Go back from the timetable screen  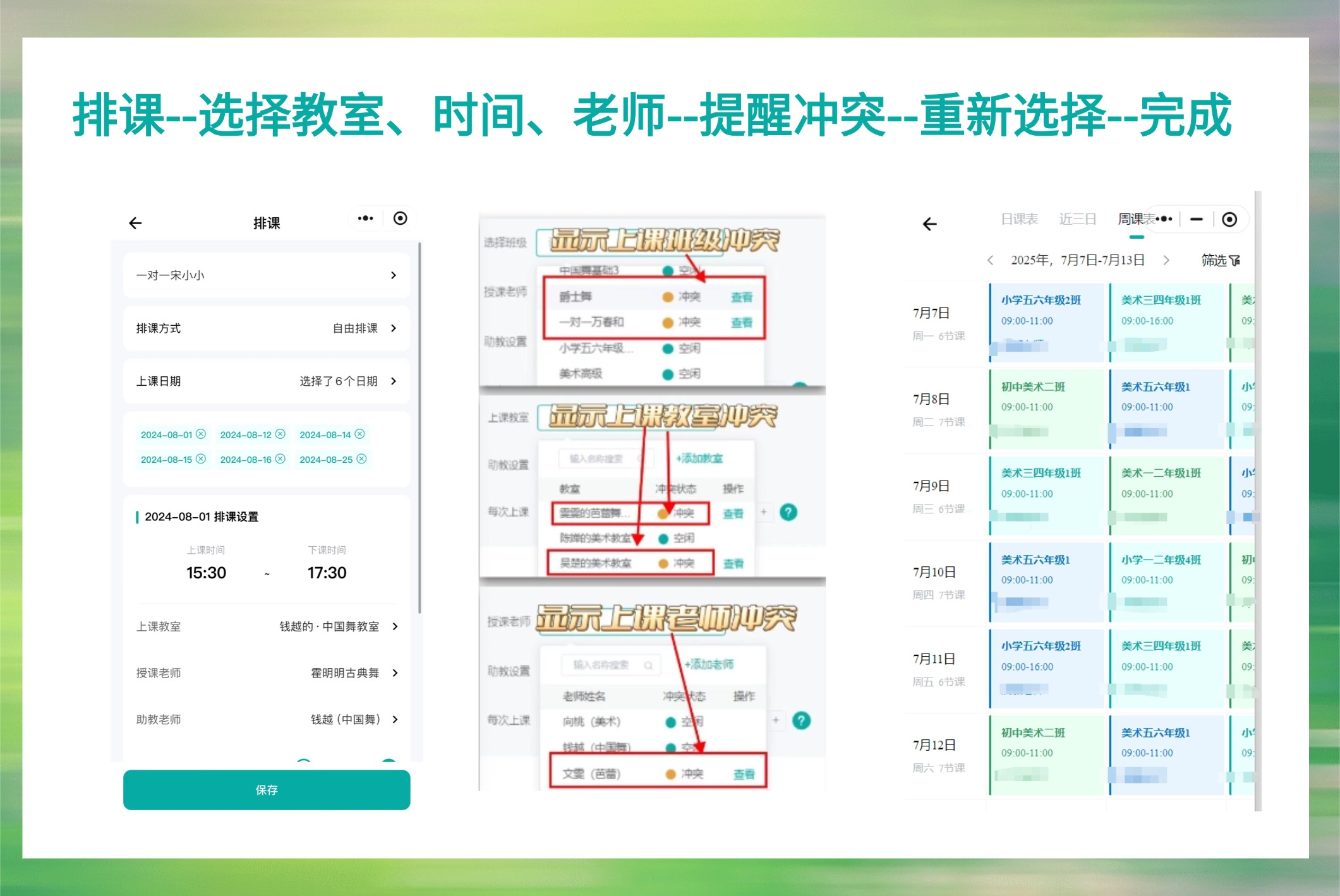coord(929,224)
